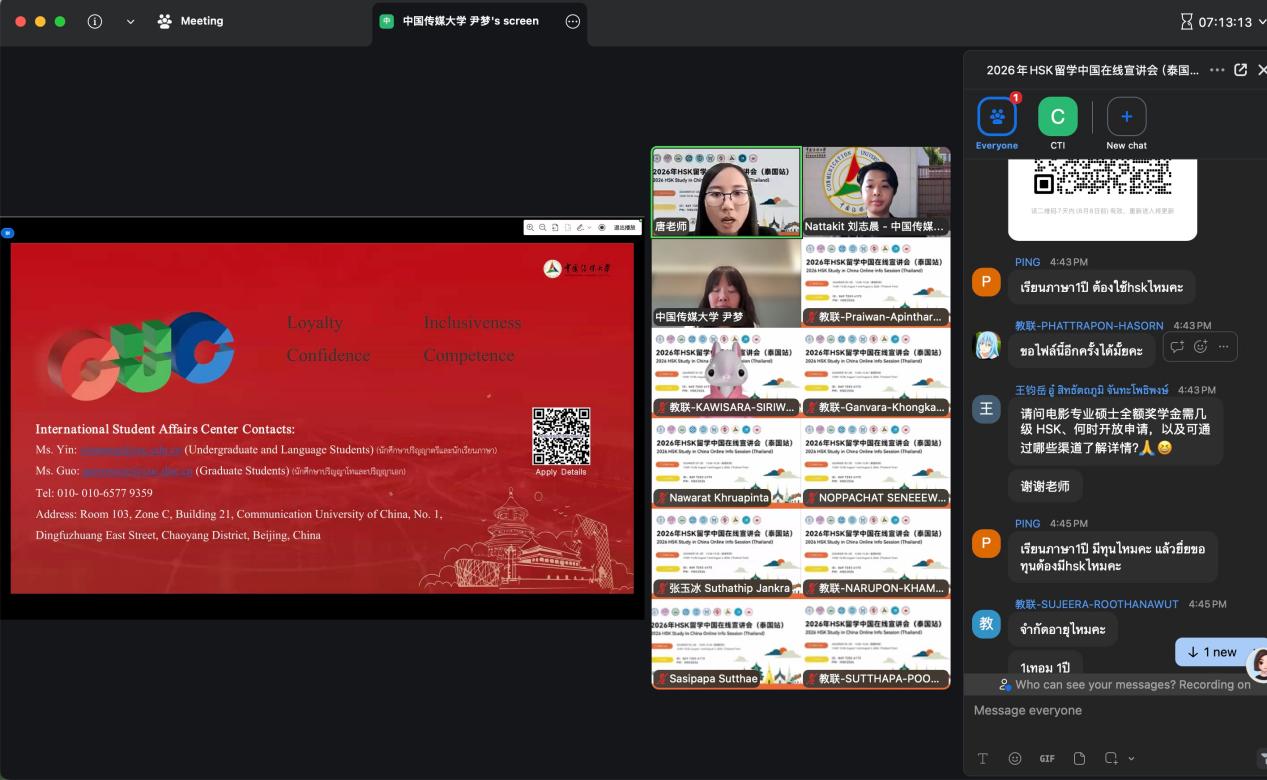Select 张玉冰 Suthathip Jankra video tile
The height and width of the screenshot is (780, 1267).
726,553
